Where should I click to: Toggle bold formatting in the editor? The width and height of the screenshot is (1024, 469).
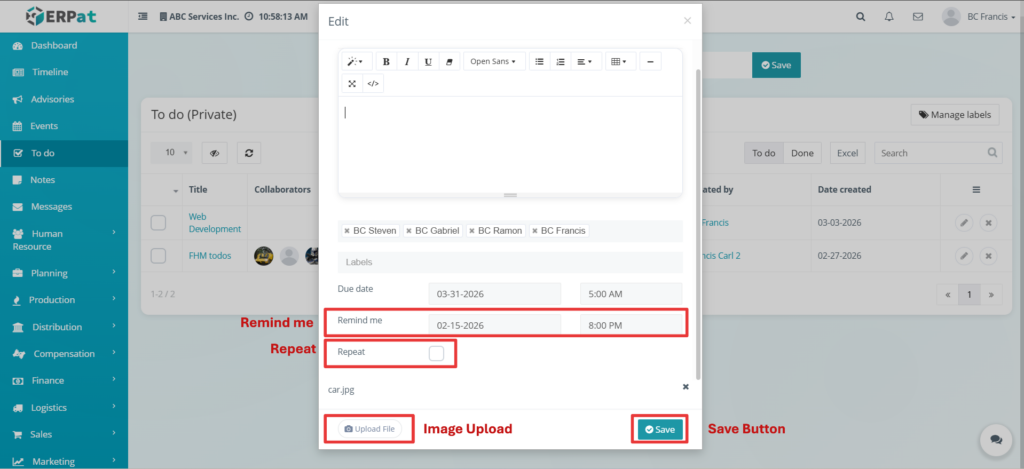[386, 62]
